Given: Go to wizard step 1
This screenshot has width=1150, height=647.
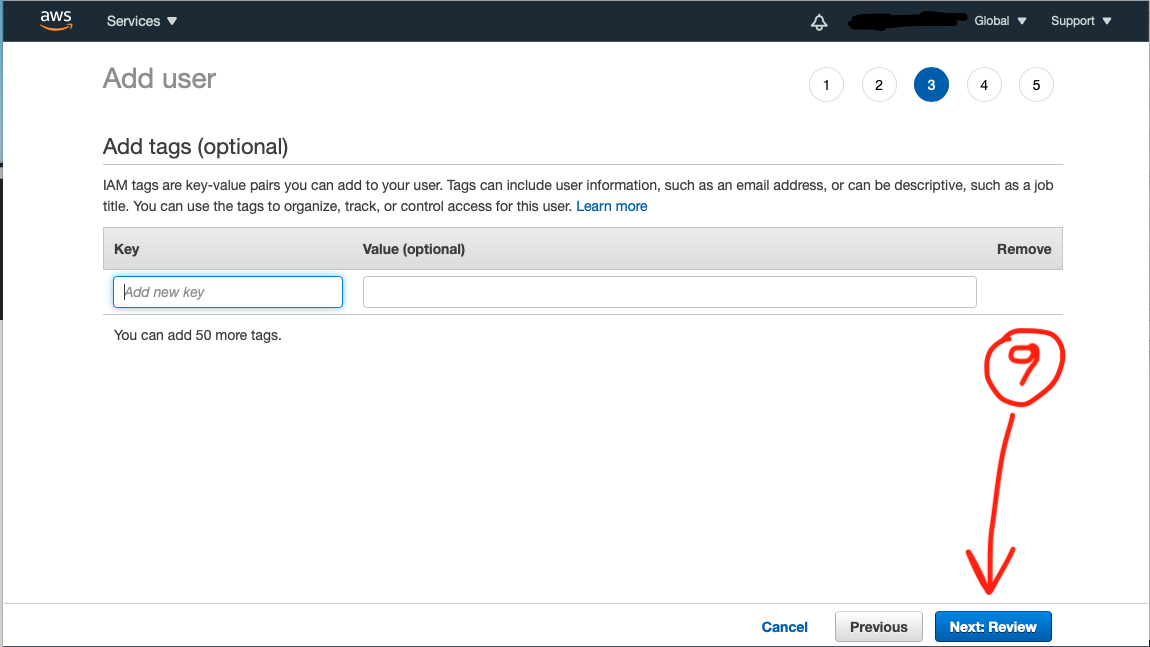Looking at the screenshot, I should click(x=826, y=85).
